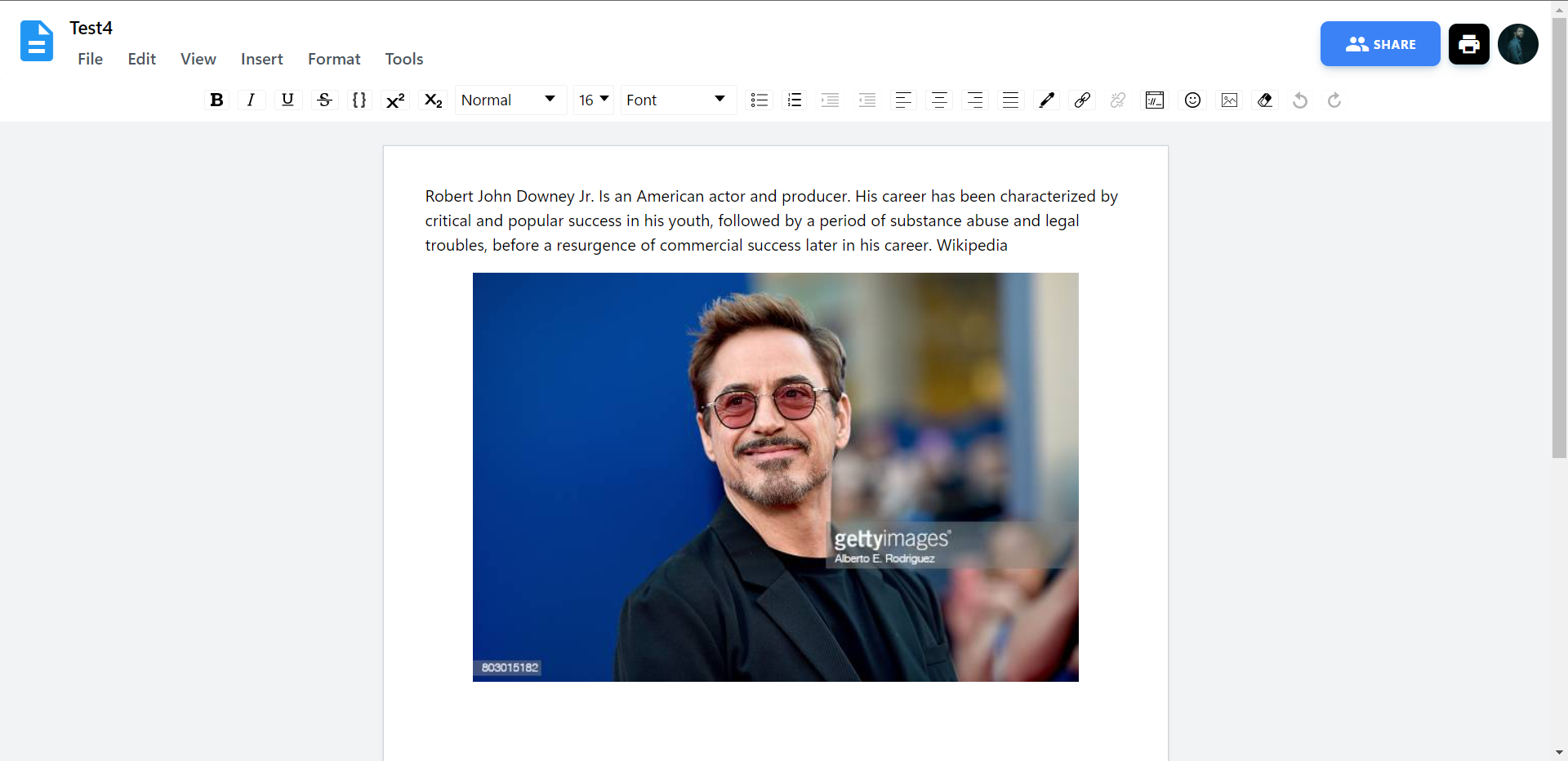
Task: Insert an emoji from toolbar
Action: 1192,100
